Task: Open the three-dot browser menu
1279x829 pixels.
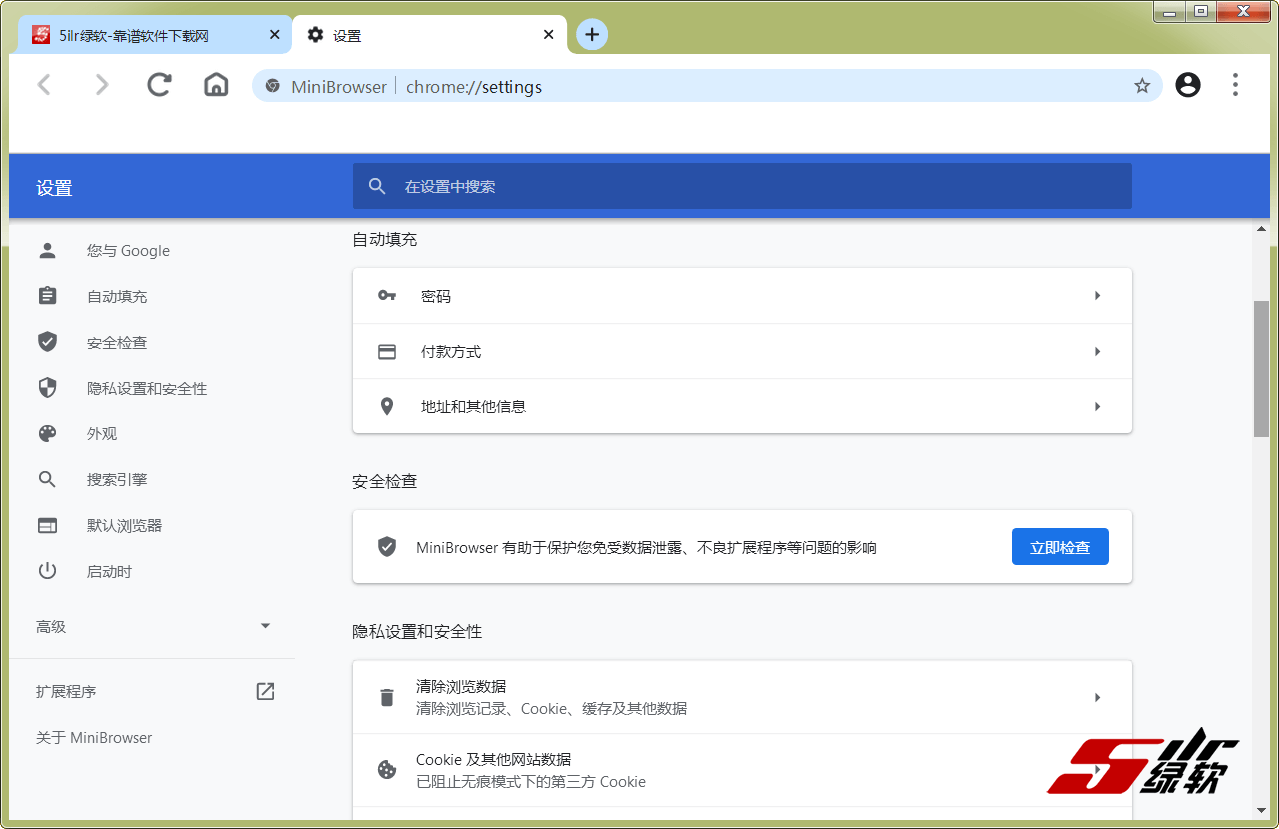Action: [x=1235, y=85]
